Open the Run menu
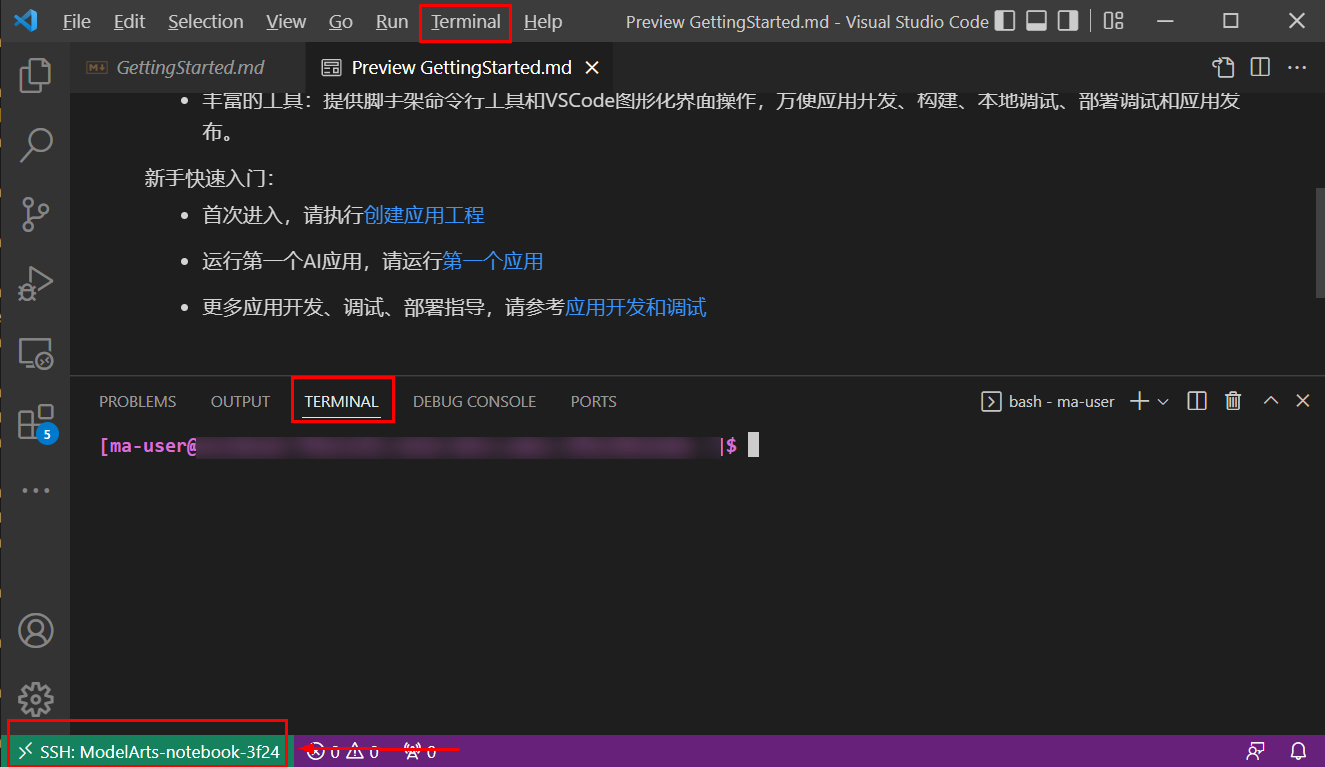This screenshot has height=767, width=1325. [x=392, y=21]
